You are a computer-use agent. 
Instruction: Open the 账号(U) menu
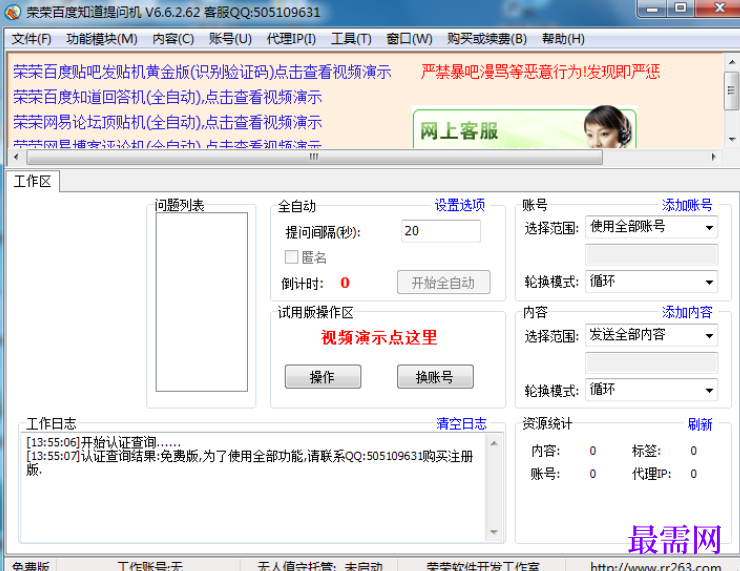[x=230, y=39]
